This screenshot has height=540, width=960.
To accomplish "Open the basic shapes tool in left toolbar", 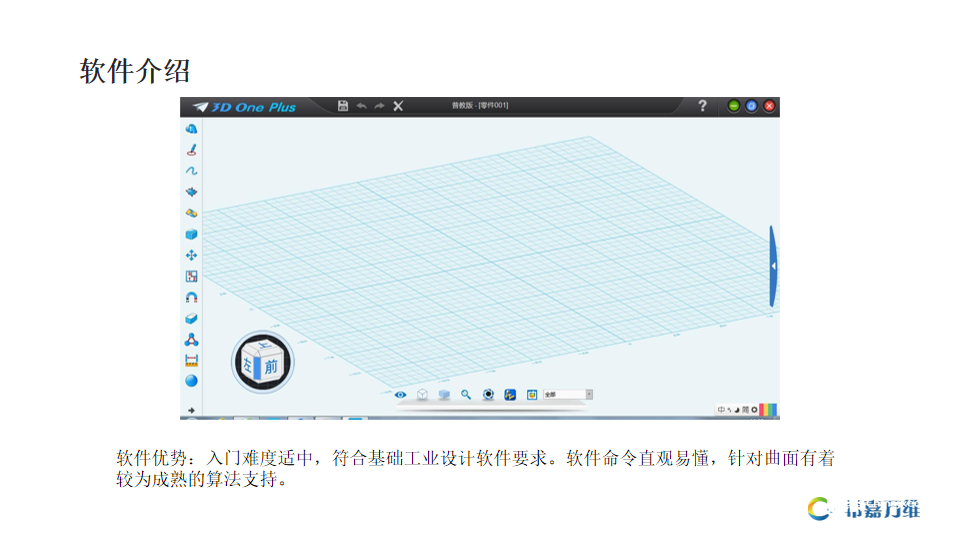I will tap(191, 128).
